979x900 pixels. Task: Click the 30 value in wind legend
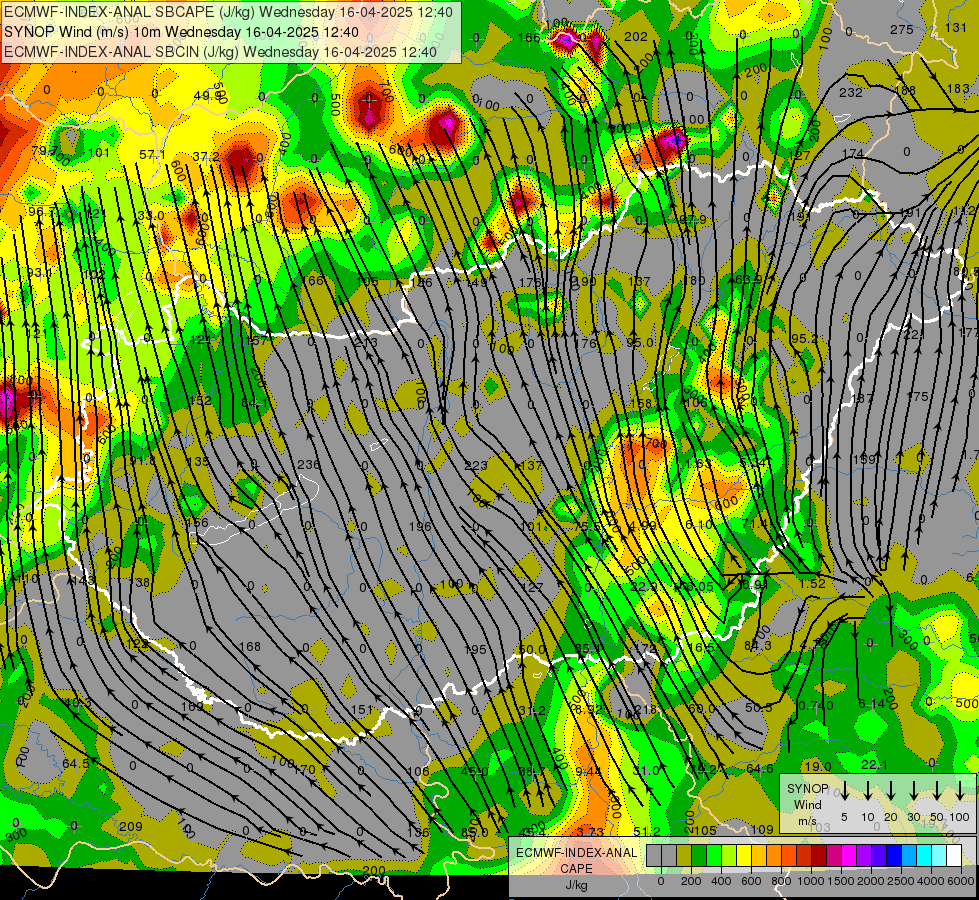tap(913, 817)
